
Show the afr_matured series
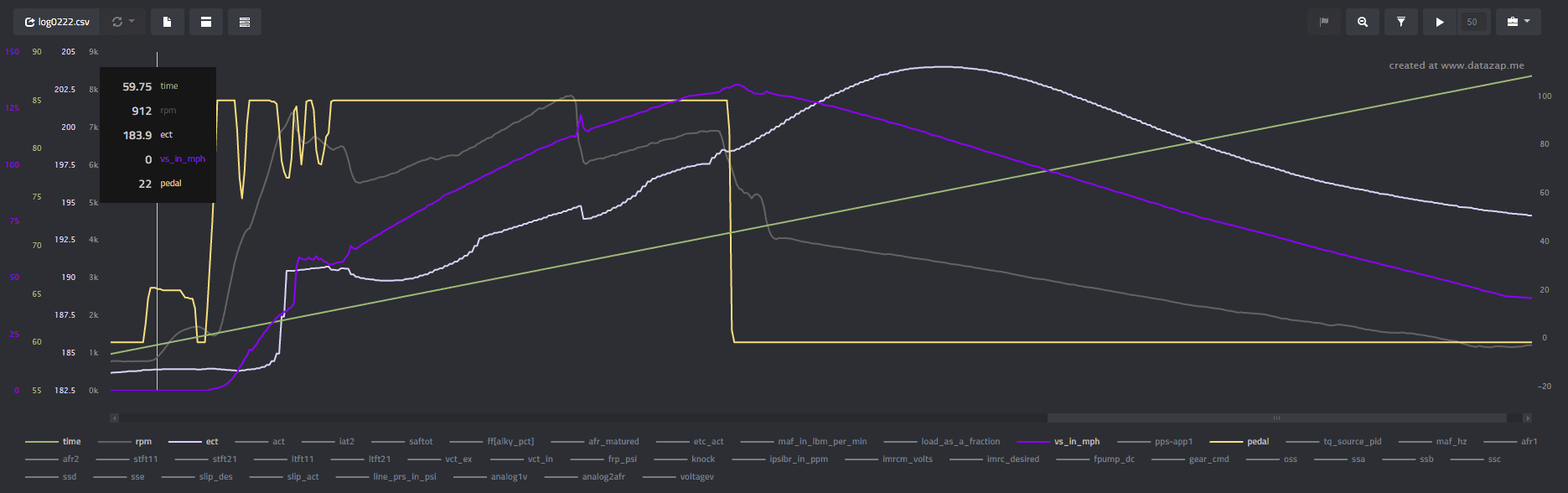point(595,441)
